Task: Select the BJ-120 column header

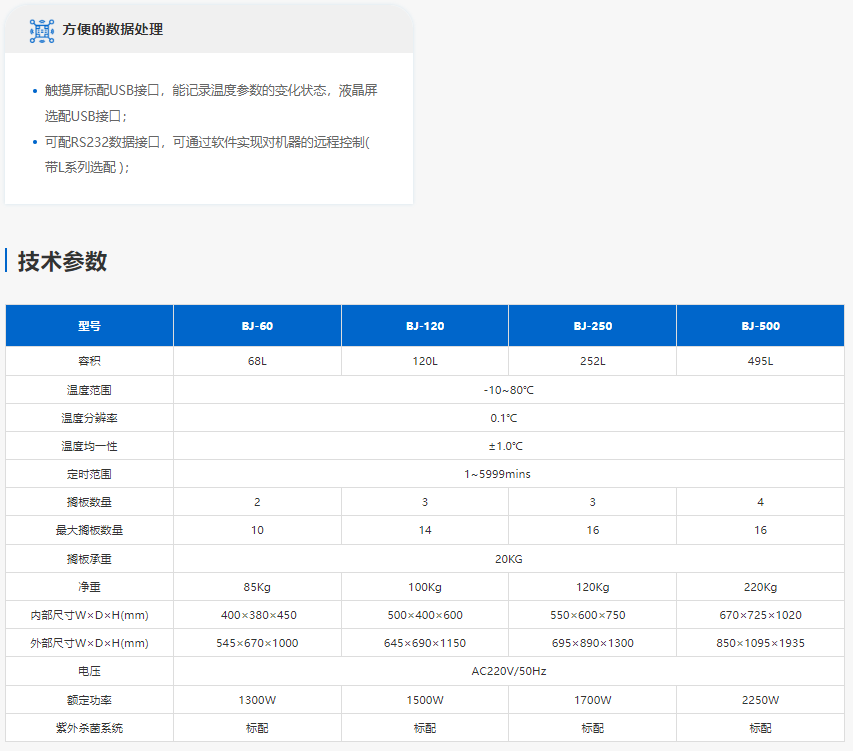Action: pyautogui.click(x=425, y=326)
